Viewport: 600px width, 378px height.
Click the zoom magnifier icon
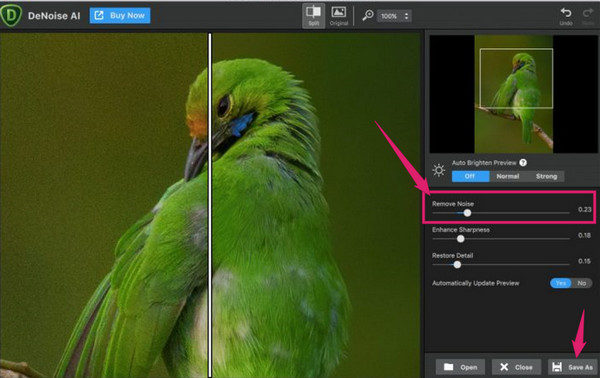(x=368, y=15)
